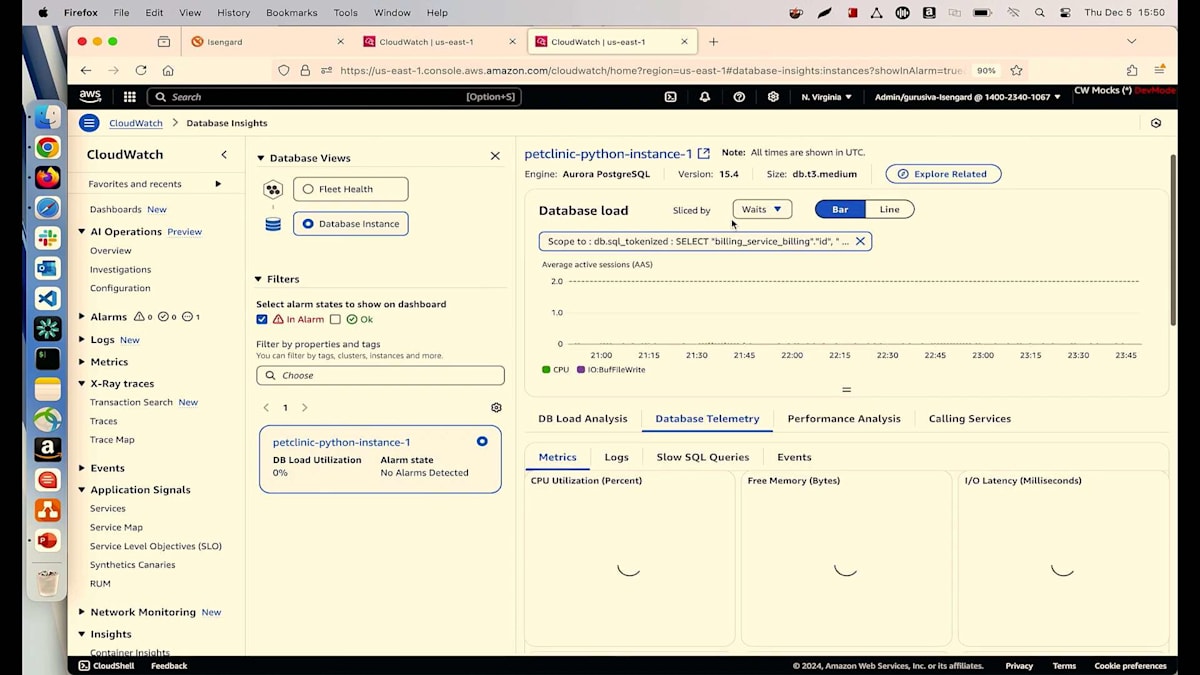1200x675 pixels.
Task: Select the Database Instance view
Action: (x=350, y=224)
